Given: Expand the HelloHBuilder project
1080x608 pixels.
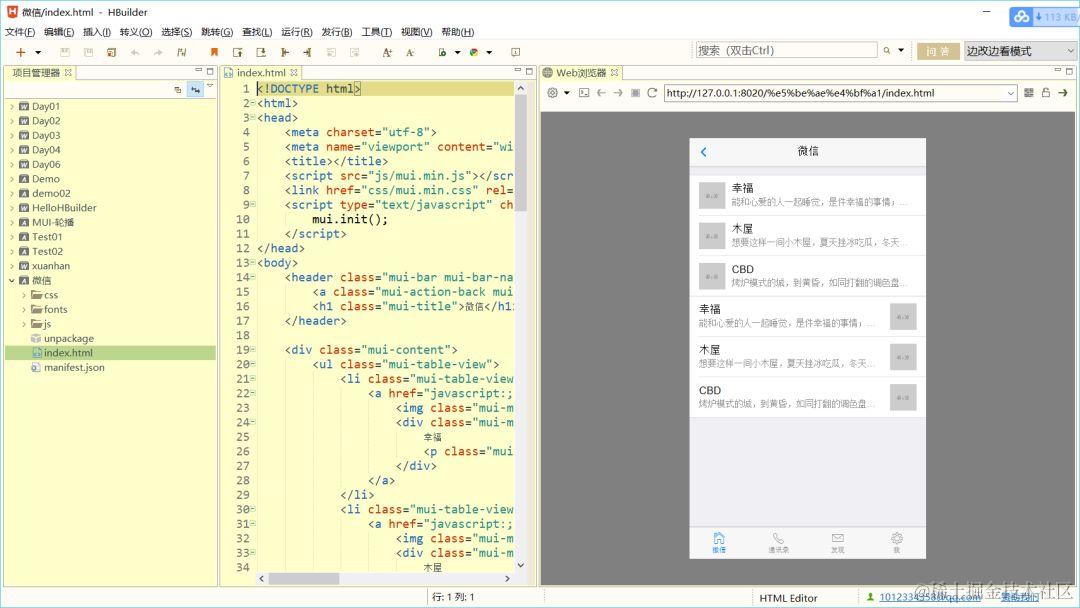Looking at the screenshot, I should [12, 208].
